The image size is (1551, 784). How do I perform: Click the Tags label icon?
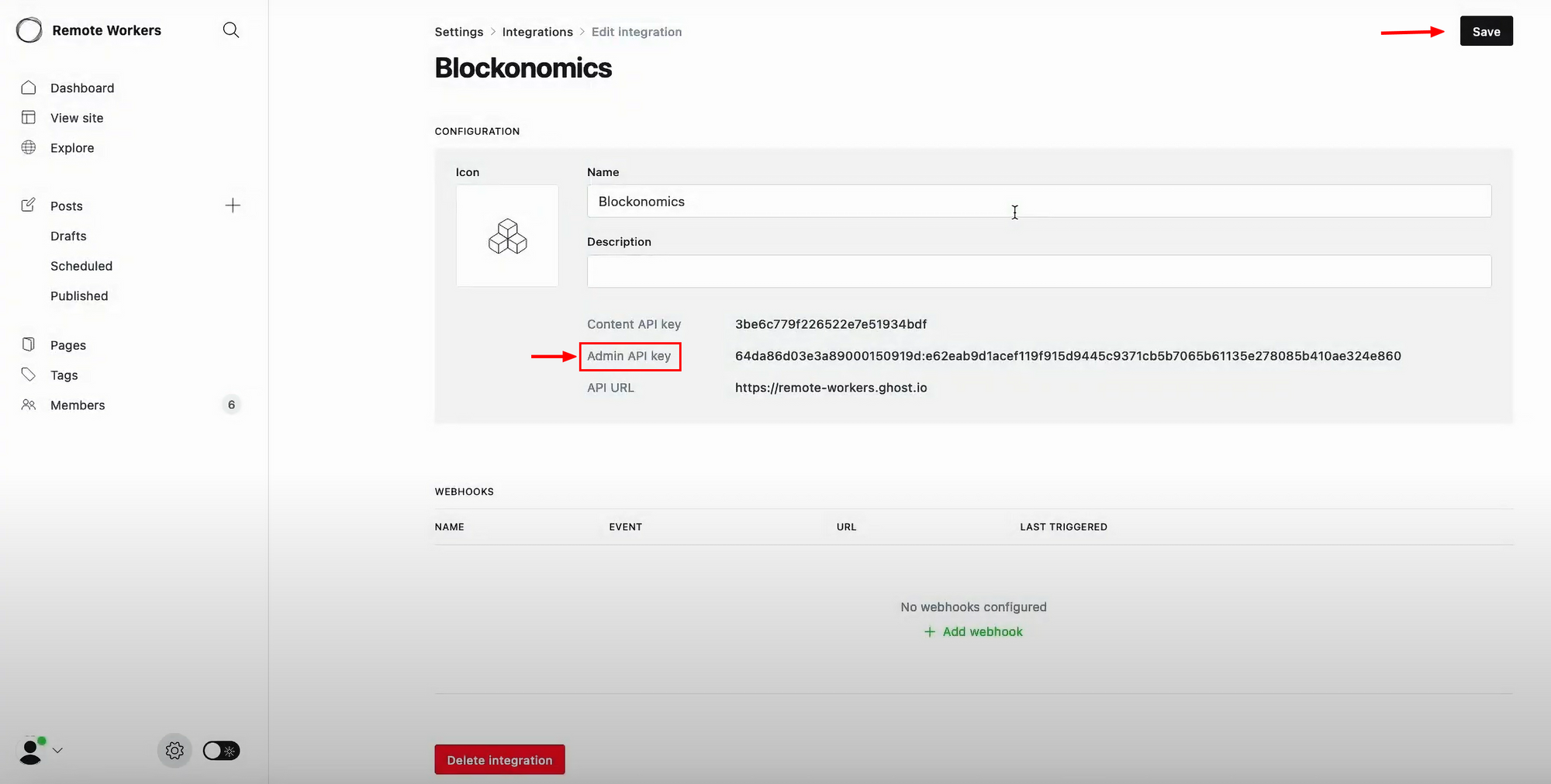point(29,375)
